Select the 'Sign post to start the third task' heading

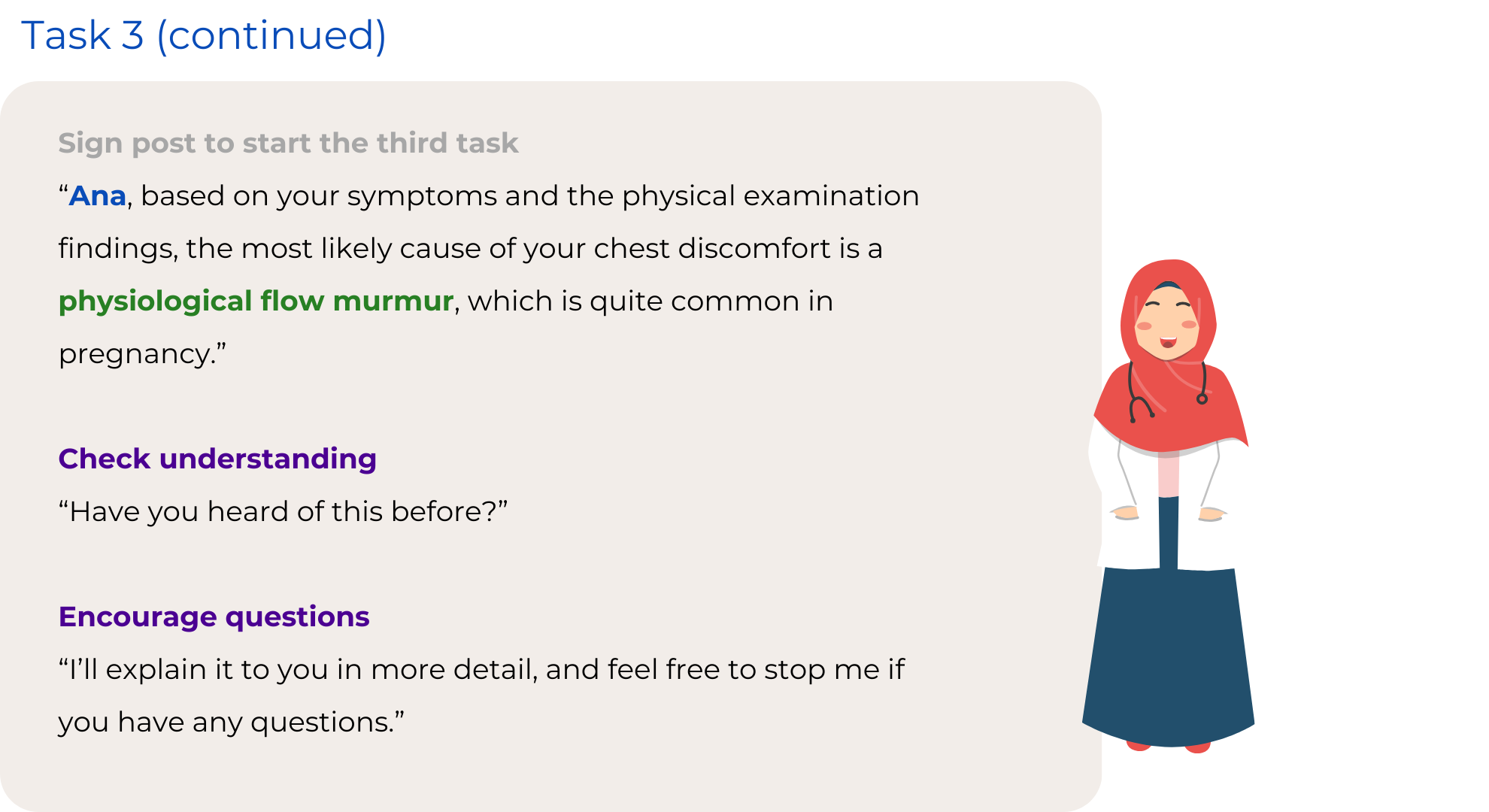288,143
